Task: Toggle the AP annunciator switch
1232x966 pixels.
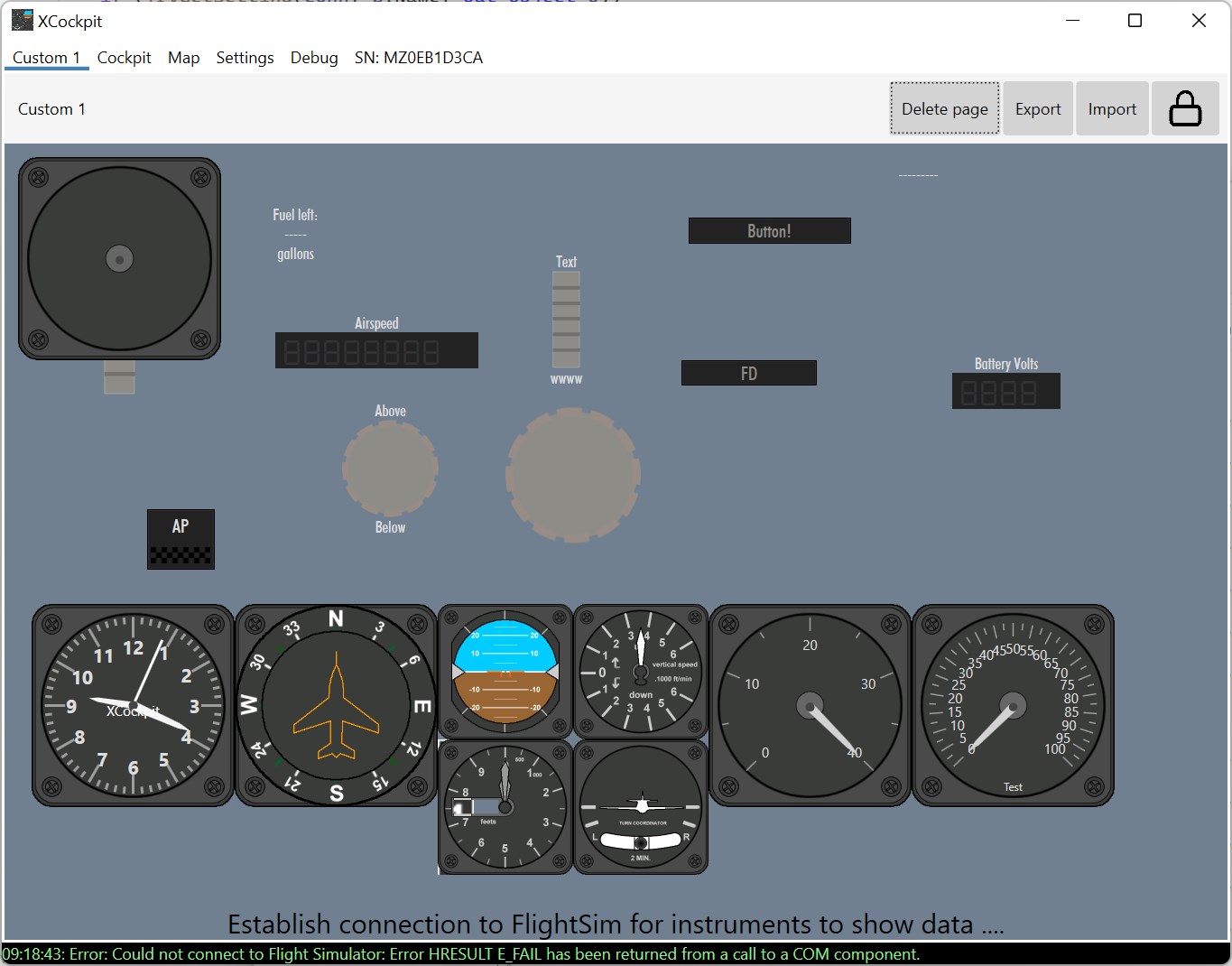Action: tap(181, 539)
